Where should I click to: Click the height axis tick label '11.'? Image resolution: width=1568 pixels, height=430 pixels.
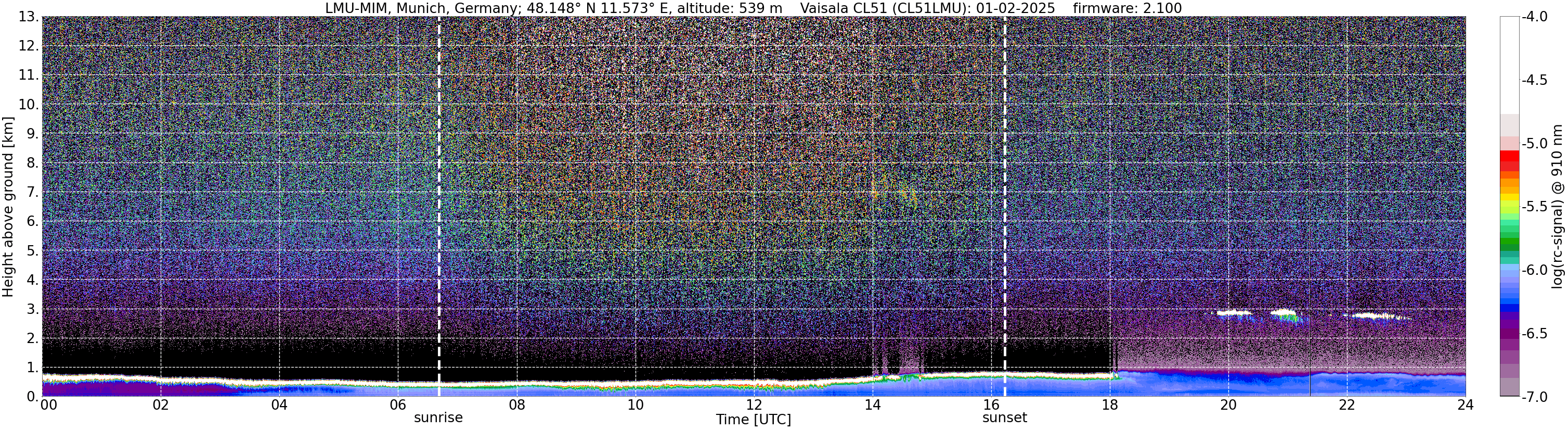pyautogui.click(x=28, y=75)
